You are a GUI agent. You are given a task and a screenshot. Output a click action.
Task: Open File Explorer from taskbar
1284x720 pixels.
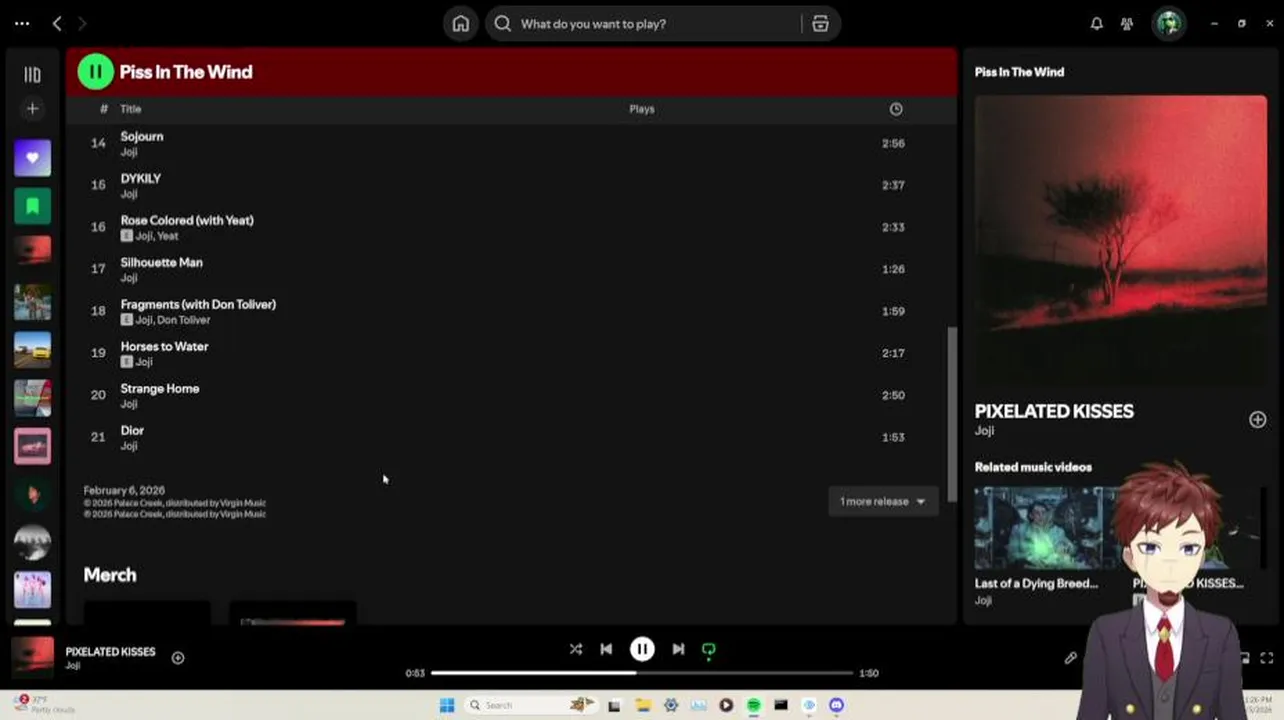[x=642, y=705]
